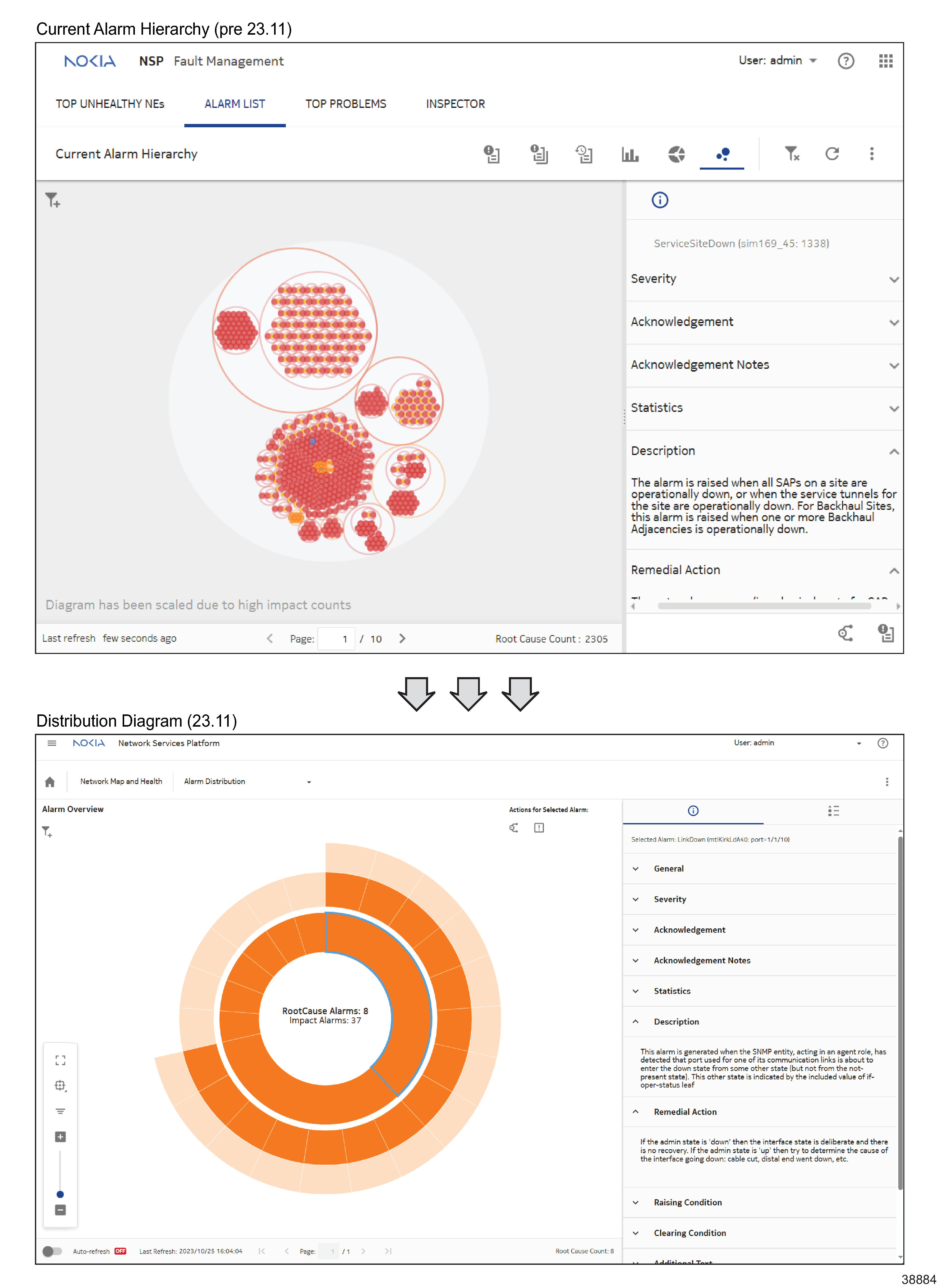Clear filters with the funnel-x icon

click(x=792, y=153)
